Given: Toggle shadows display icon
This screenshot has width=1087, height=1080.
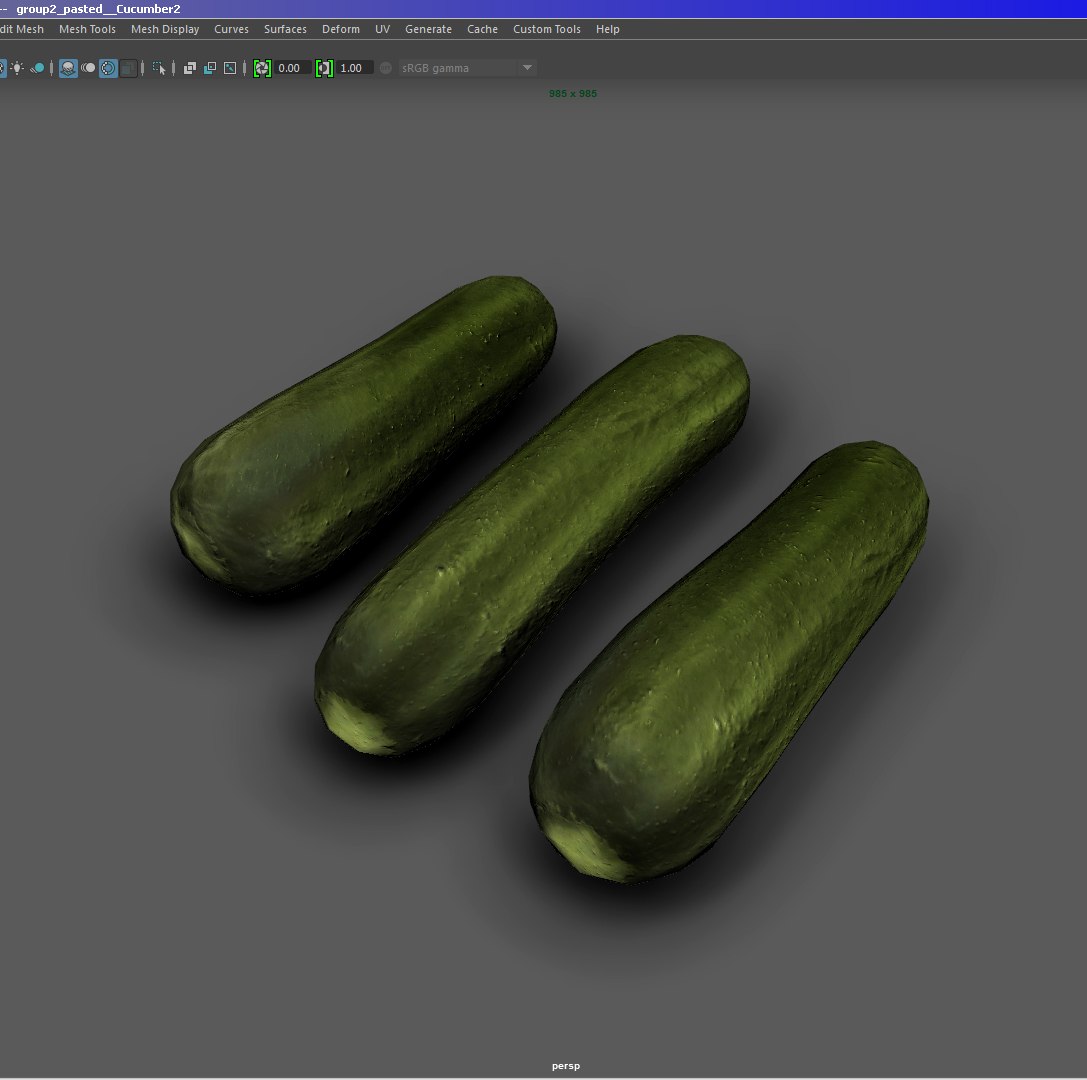Looking at the screenshot, I should tap(37, 68).
